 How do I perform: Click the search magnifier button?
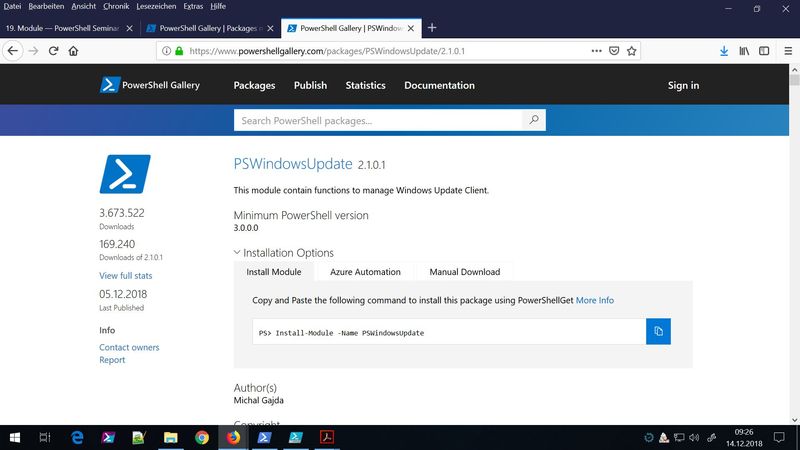(x=534, y=120)
